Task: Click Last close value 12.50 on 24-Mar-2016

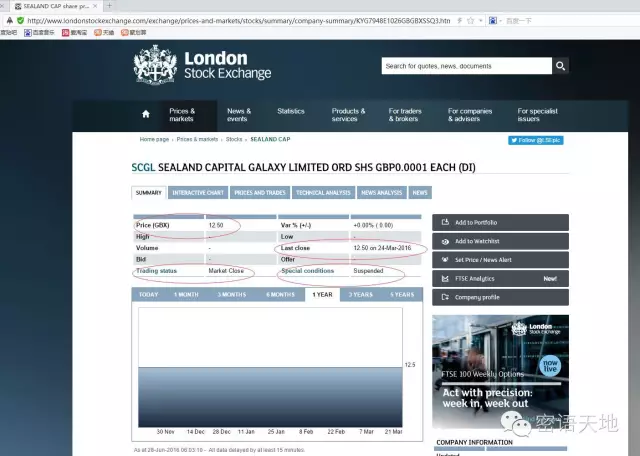Action: (x=382, y=248)
